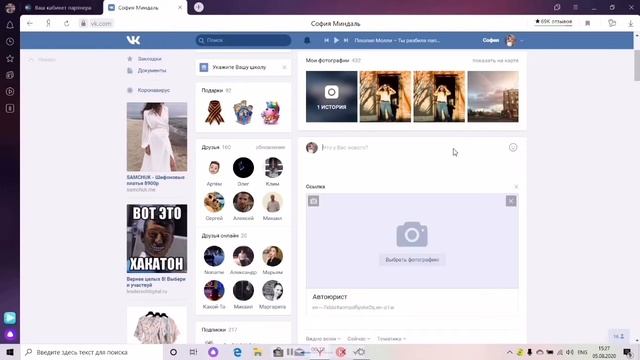
Task: Click the browser back arrow
Action: pyautogui.click(x=30, y=23)
